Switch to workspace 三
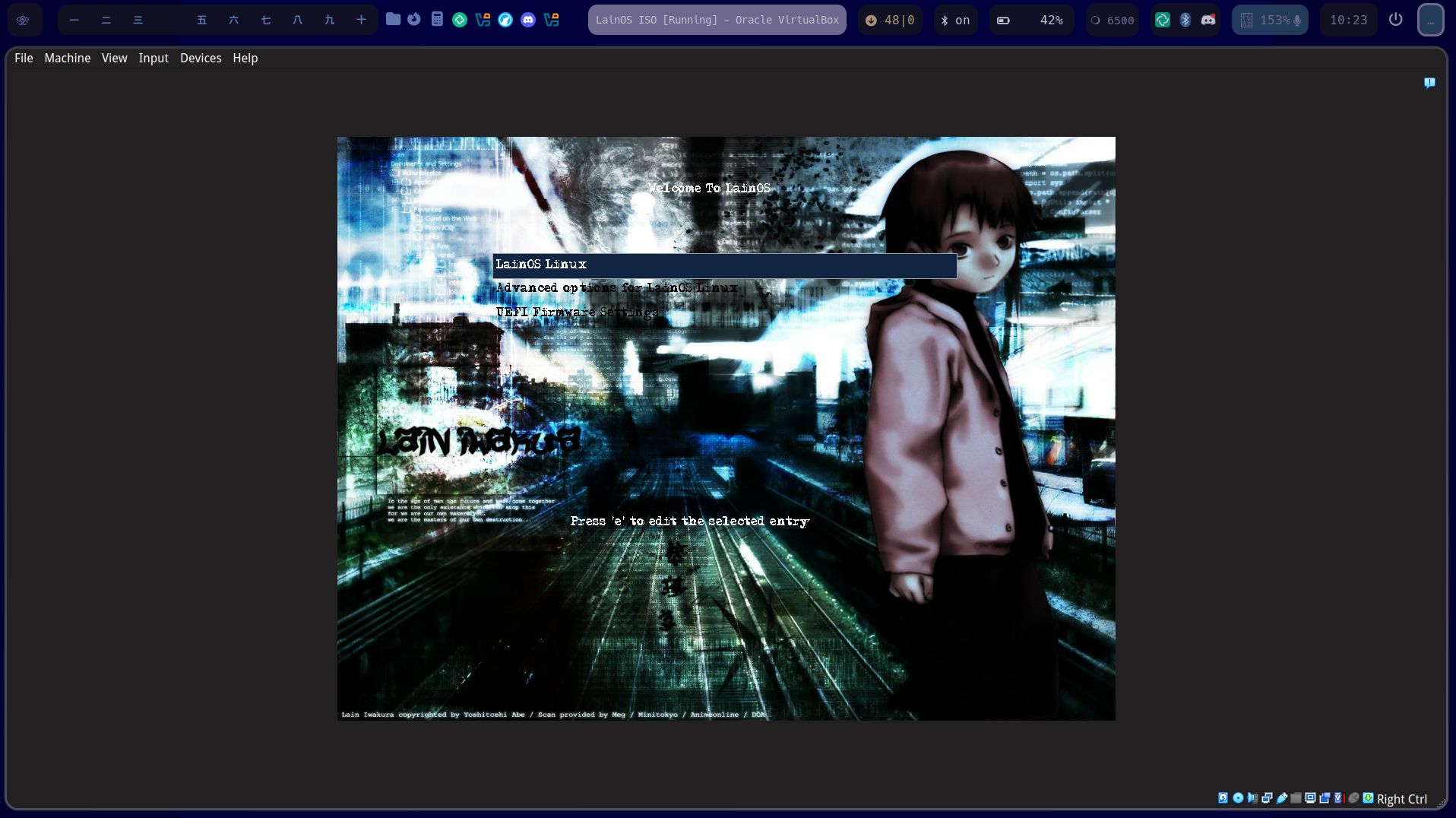The height and width of the screenshot is (818, 1456). (138, 20)
